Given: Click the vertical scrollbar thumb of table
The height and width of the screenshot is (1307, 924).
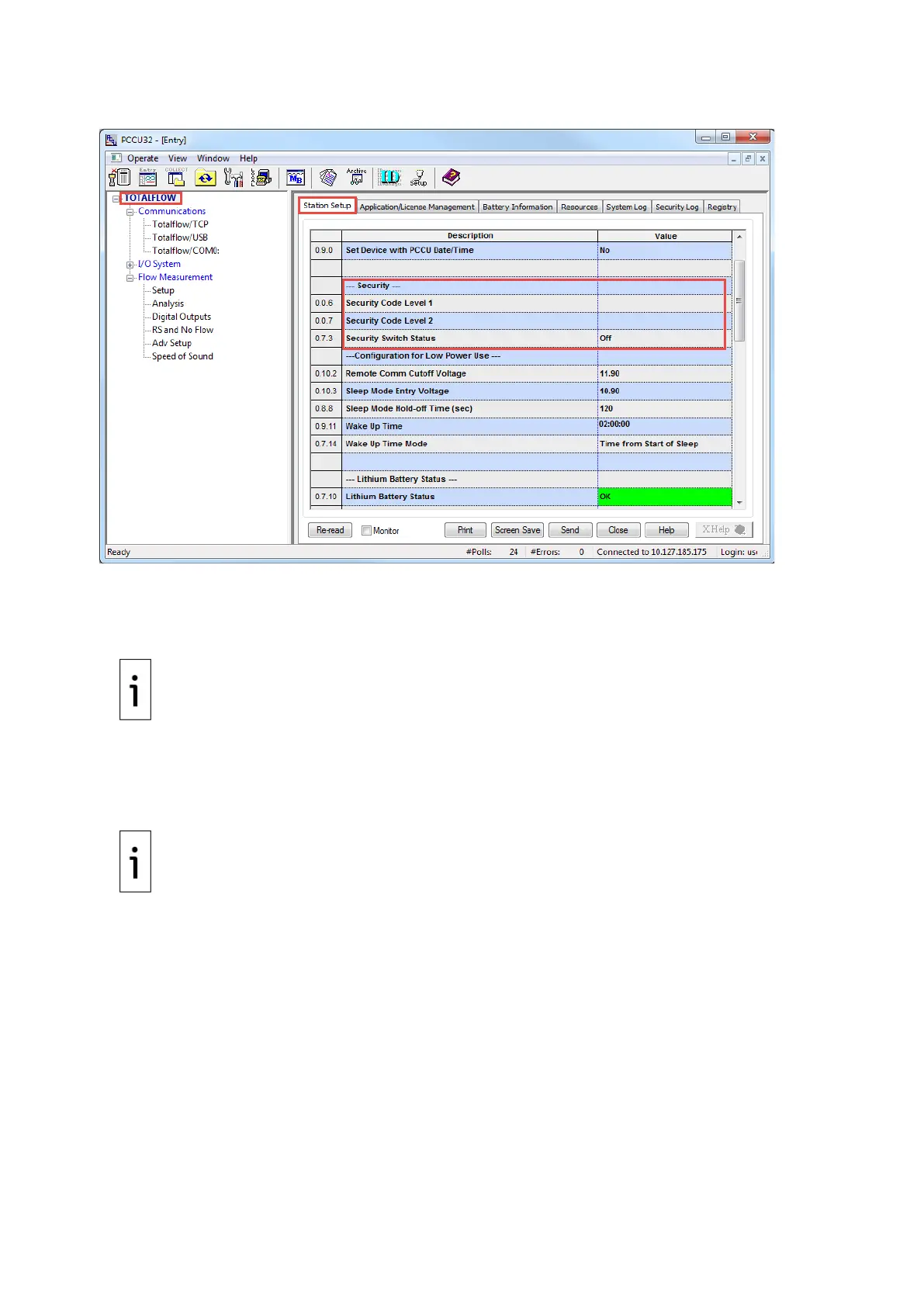Looking at the screenshot, I should pyautogui.click(x=739, y=300).
